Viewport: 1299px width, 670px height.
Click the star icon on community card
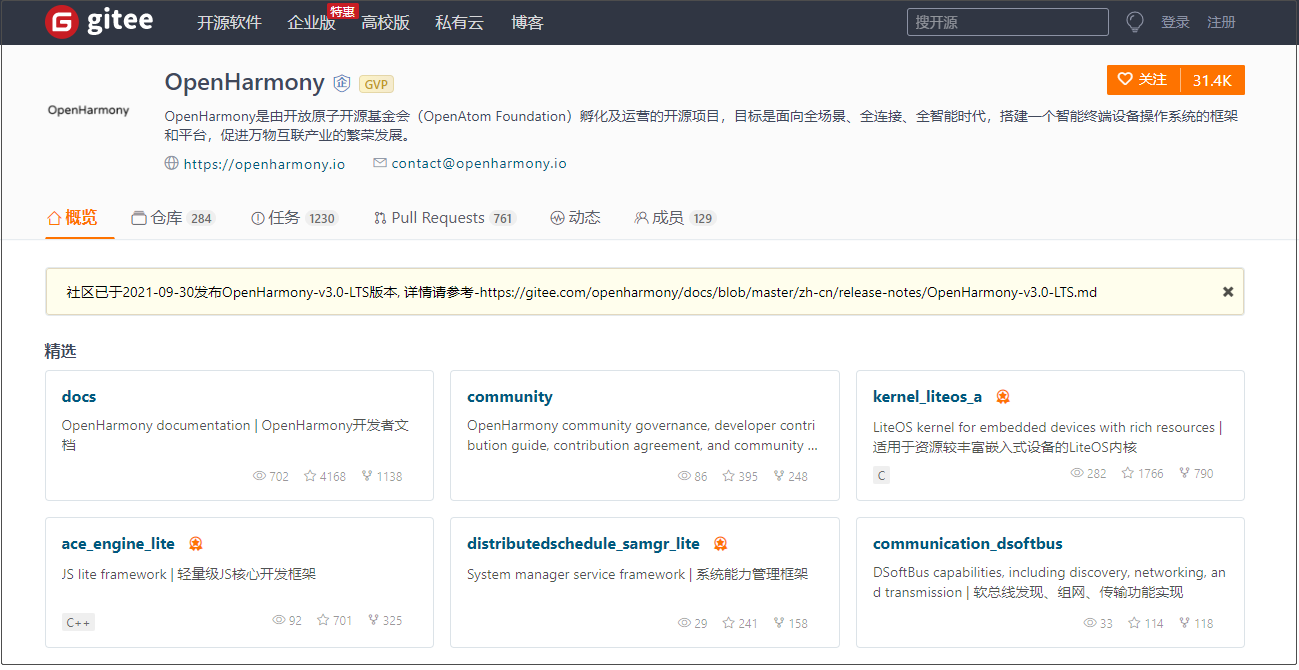click(x=728, y=476)
